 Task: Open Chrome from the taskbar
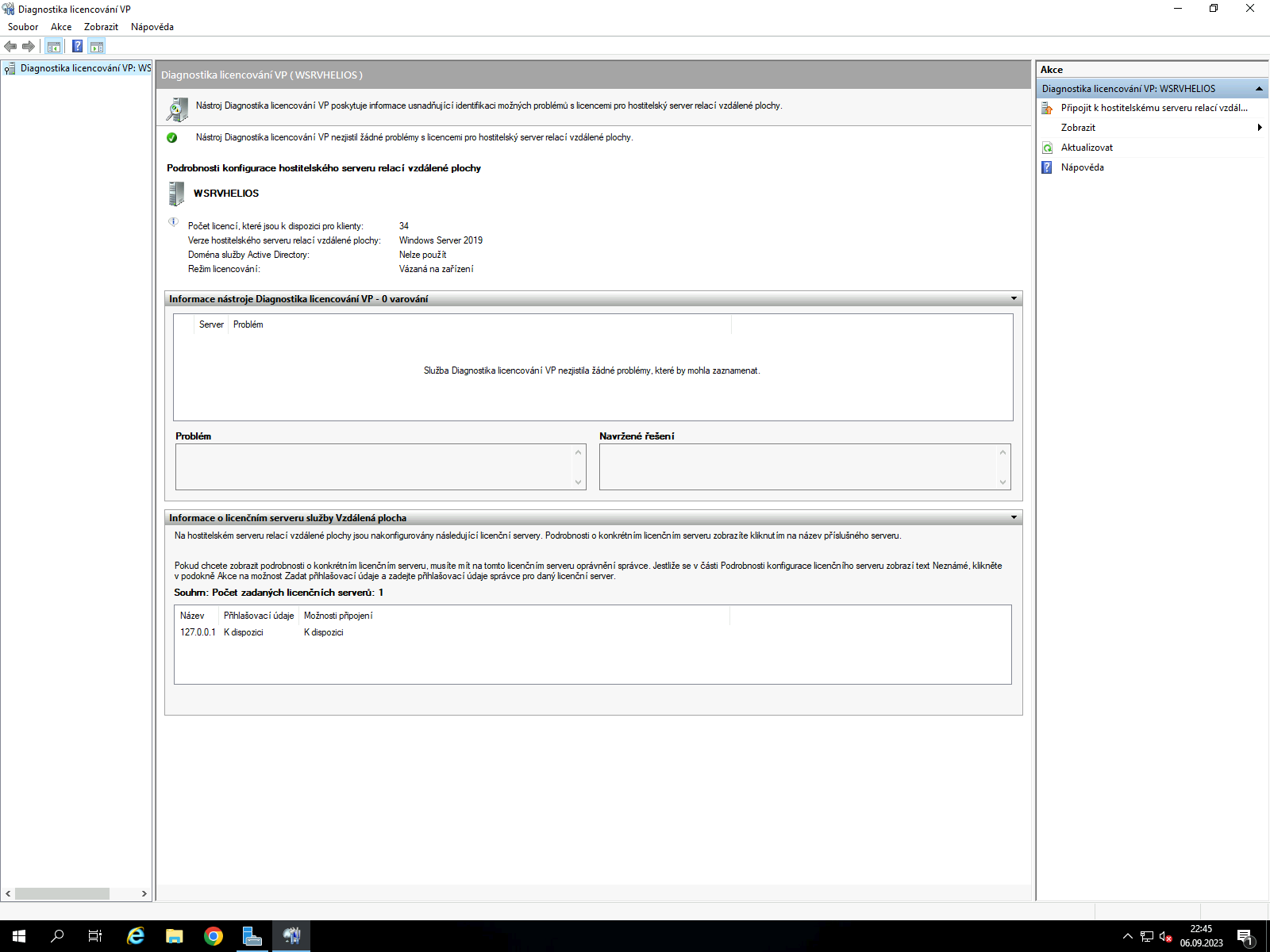[x=213, y=936]
